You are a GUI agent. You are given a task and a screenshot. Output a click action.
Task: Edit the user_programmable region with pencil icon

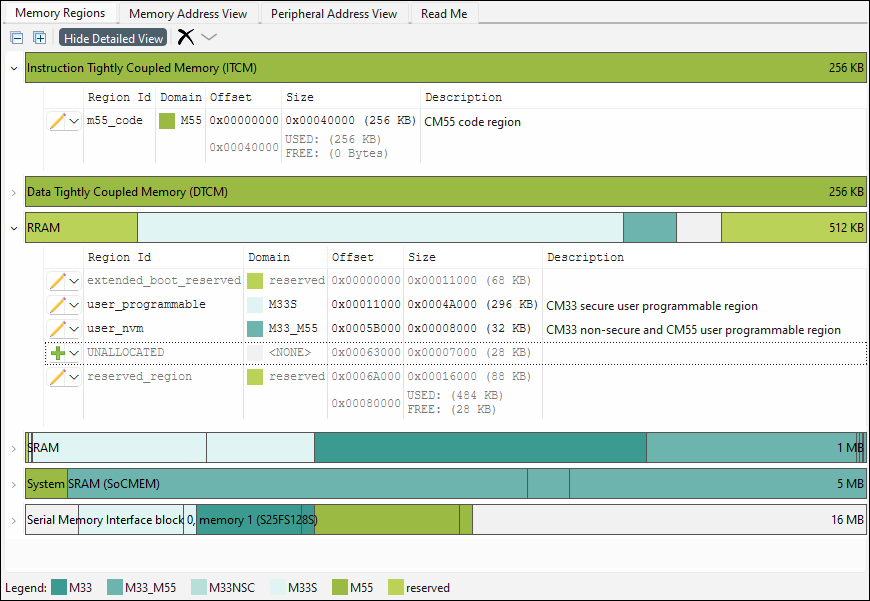pyautogui.click(x=57, y=305)
